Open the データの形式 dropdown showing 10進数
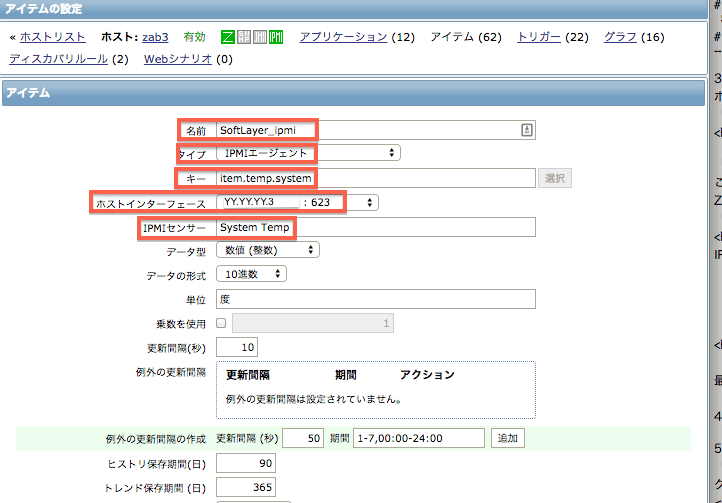 point(251,274)
